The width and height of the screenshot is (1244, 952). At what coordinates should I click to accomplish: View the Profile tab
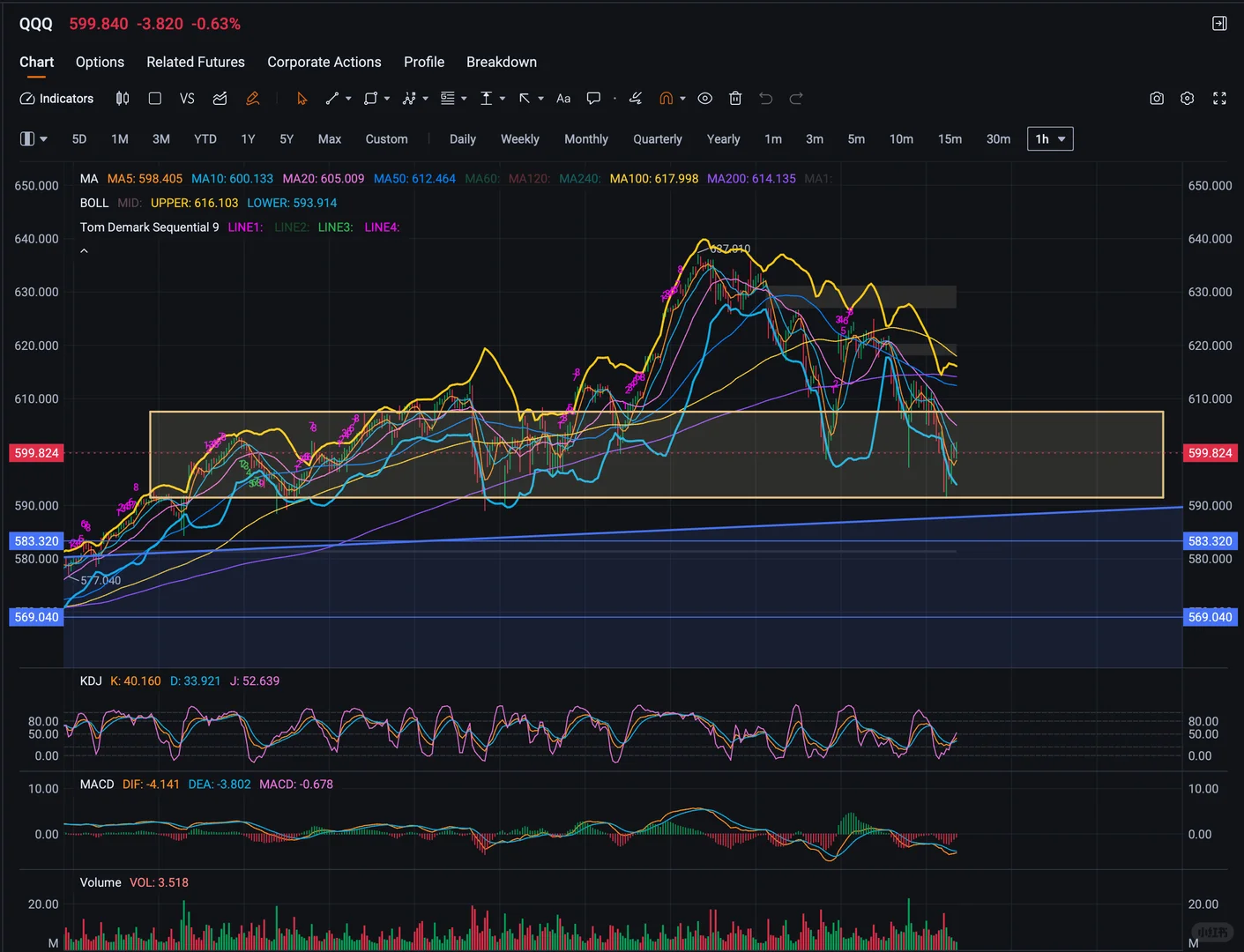(424, 62)
